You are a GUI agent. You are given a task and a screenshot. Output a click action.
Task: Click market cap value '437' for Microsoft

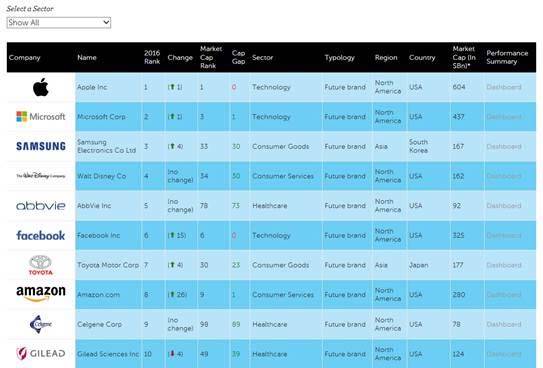(459, 117)
